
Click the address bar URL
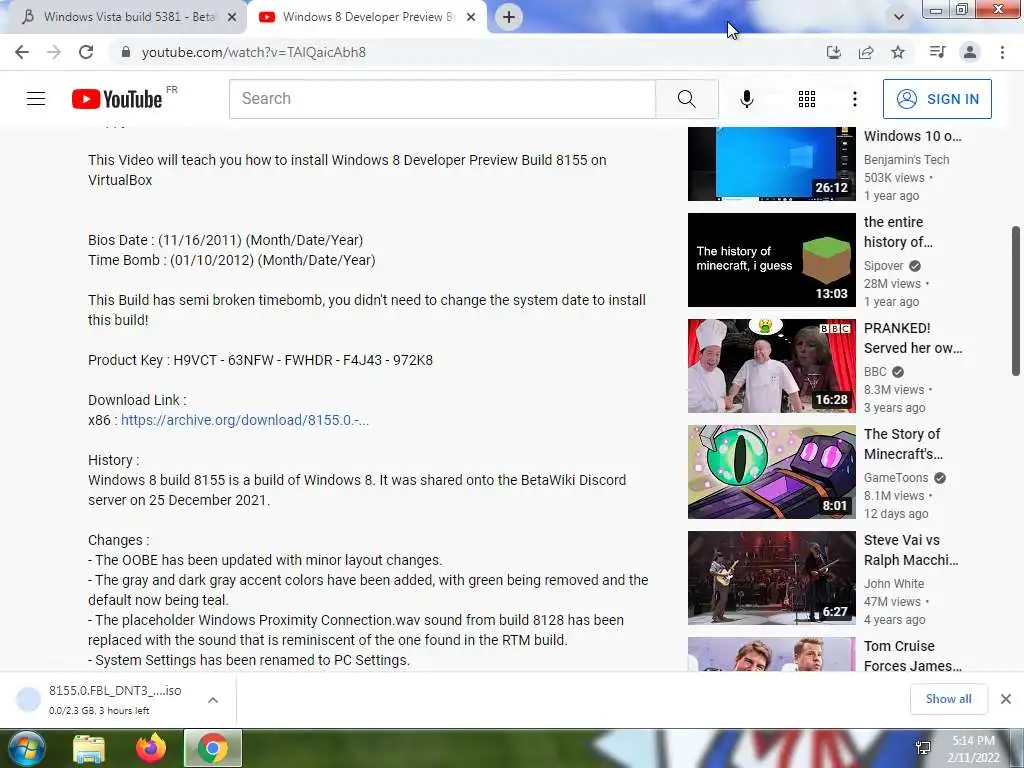point(253,52)
